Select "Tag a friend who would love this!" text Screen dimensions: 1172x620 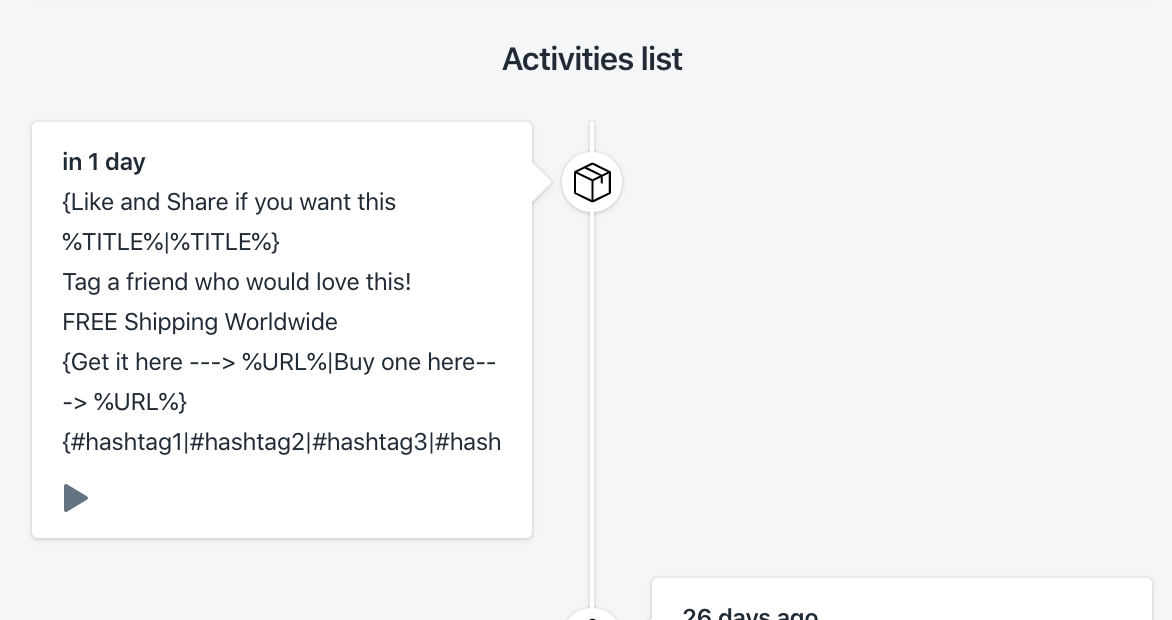[237, 282]
